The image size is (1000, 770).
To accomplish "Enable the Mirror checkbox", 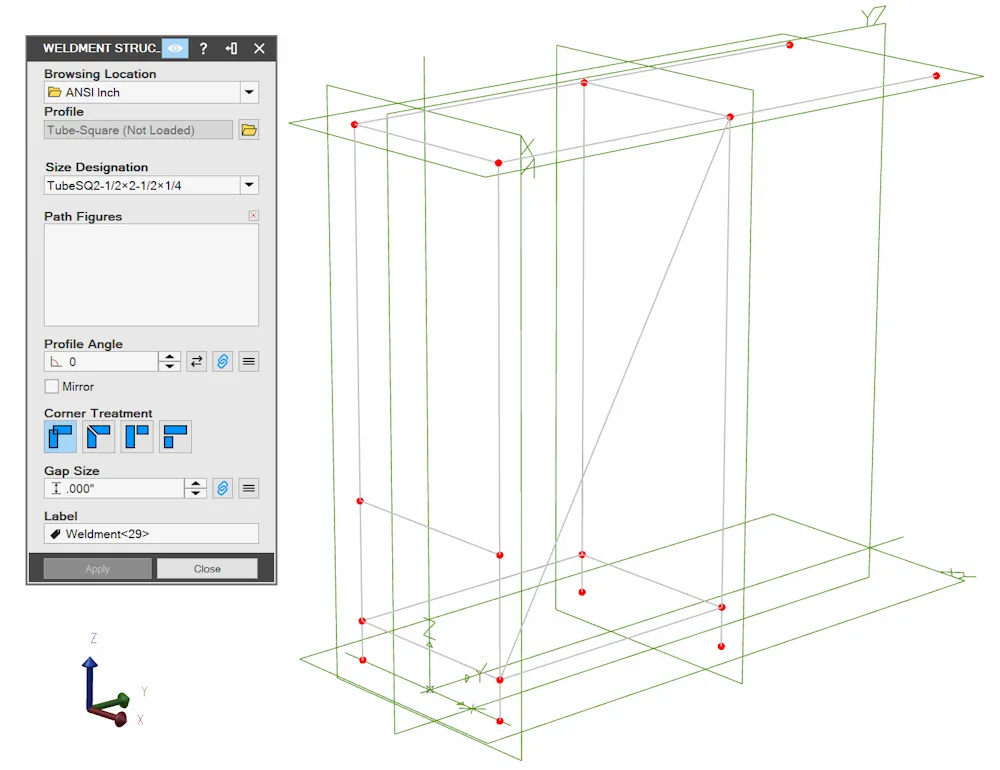I will (x=52, y=387).
